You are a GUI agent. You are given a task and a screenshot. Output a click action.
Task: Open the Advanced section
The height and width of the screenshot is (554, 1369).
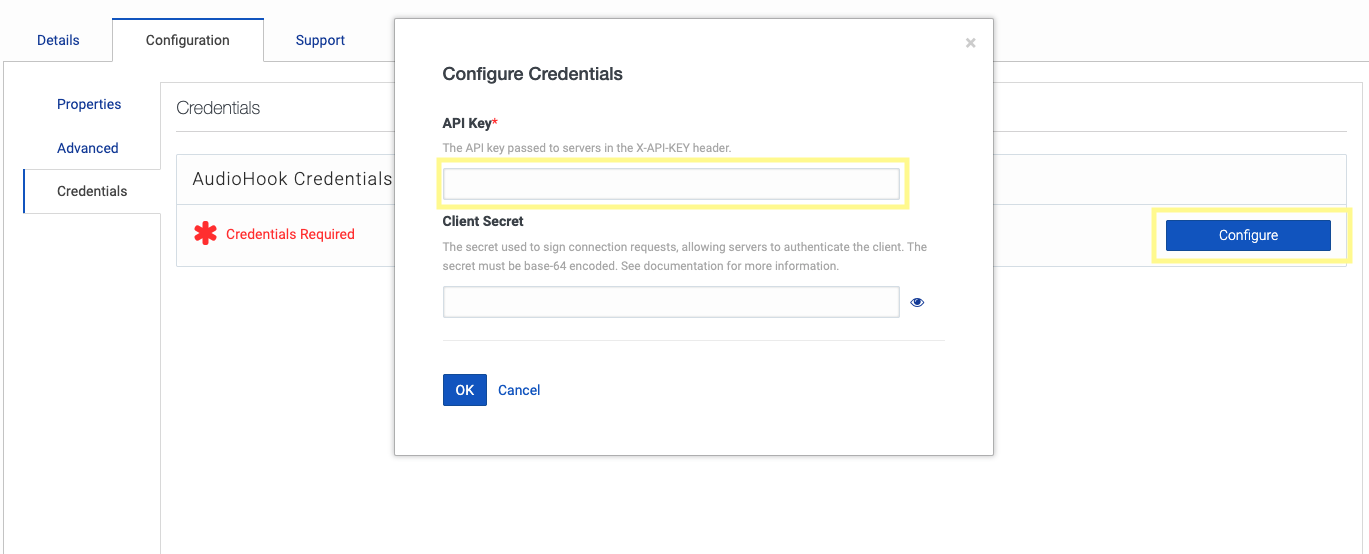(x=88, y=148)
